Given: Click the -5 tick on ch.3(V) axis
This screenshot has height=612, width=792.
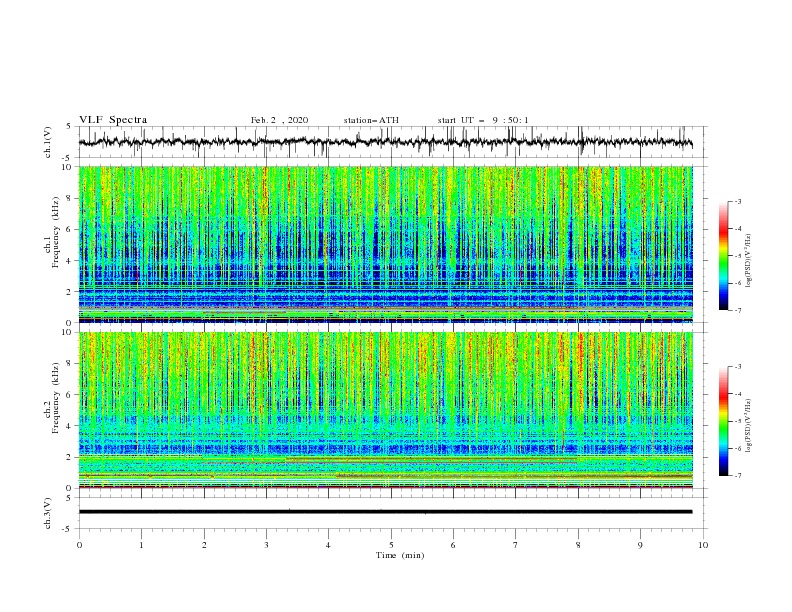Looking at the screenshot, I should point(68,529).
